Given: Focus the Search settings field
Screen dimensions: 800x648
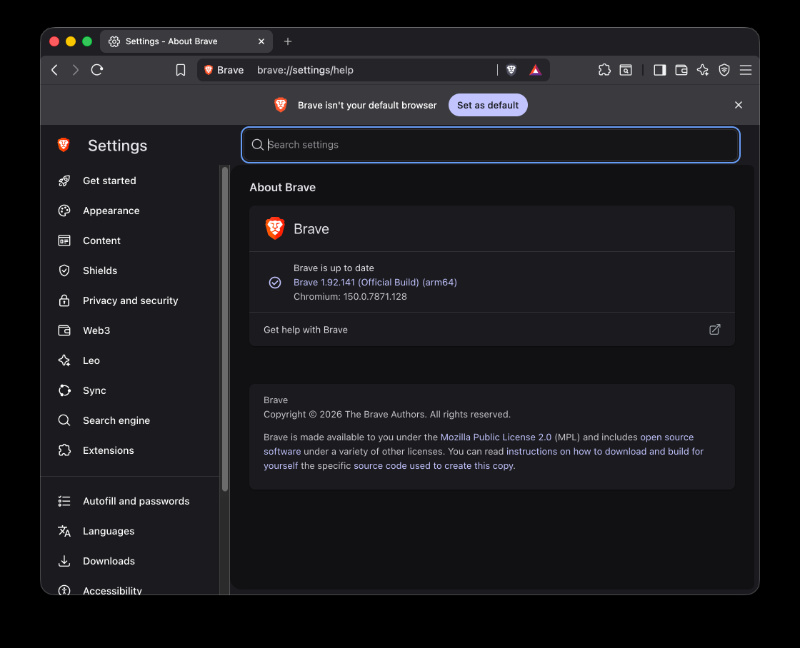Looking at the screenshot, I should click(x=490, y=145).
